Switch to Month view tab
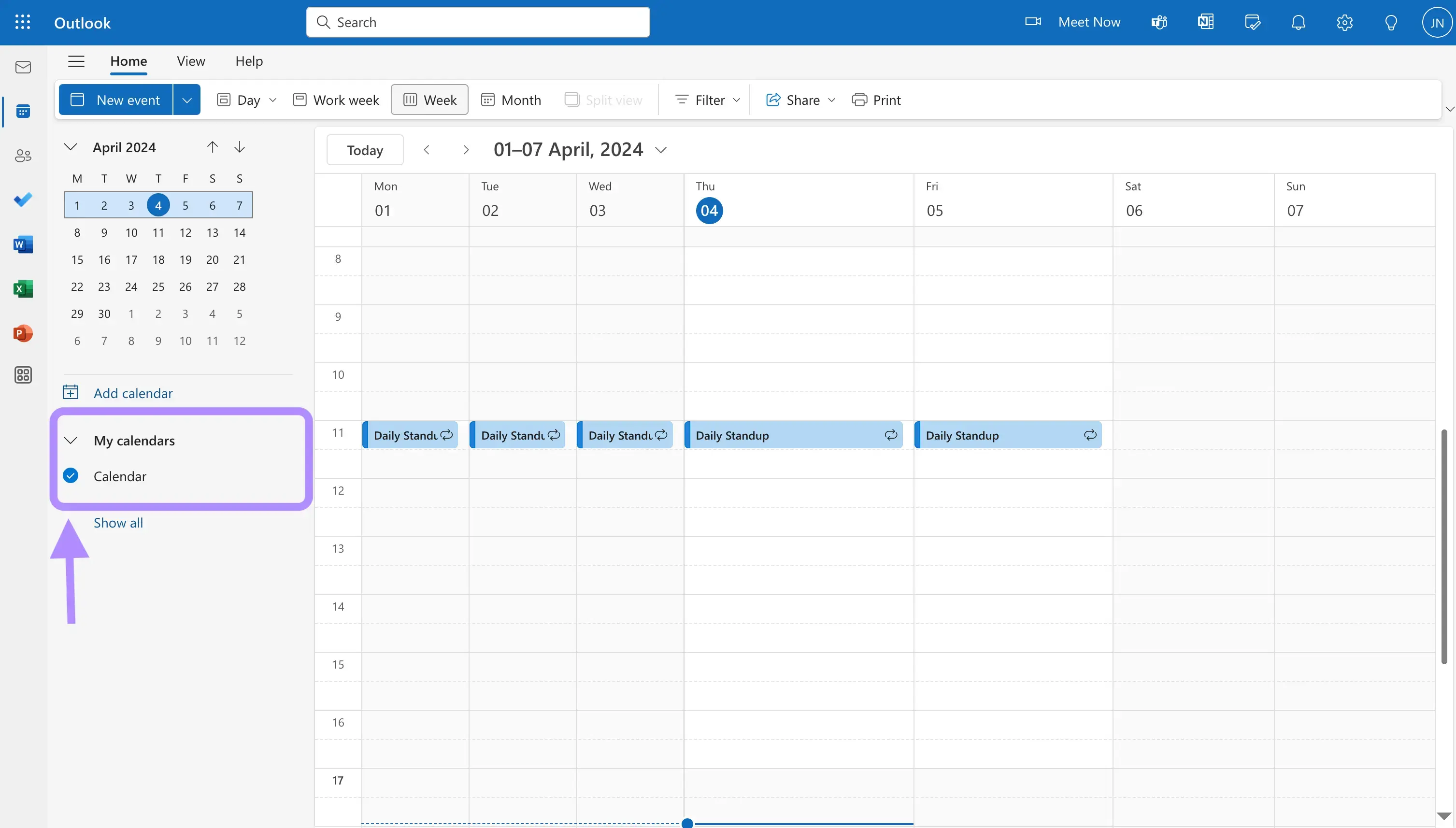This screenshot has height=828, width=1456. click(x=511, y=99)
